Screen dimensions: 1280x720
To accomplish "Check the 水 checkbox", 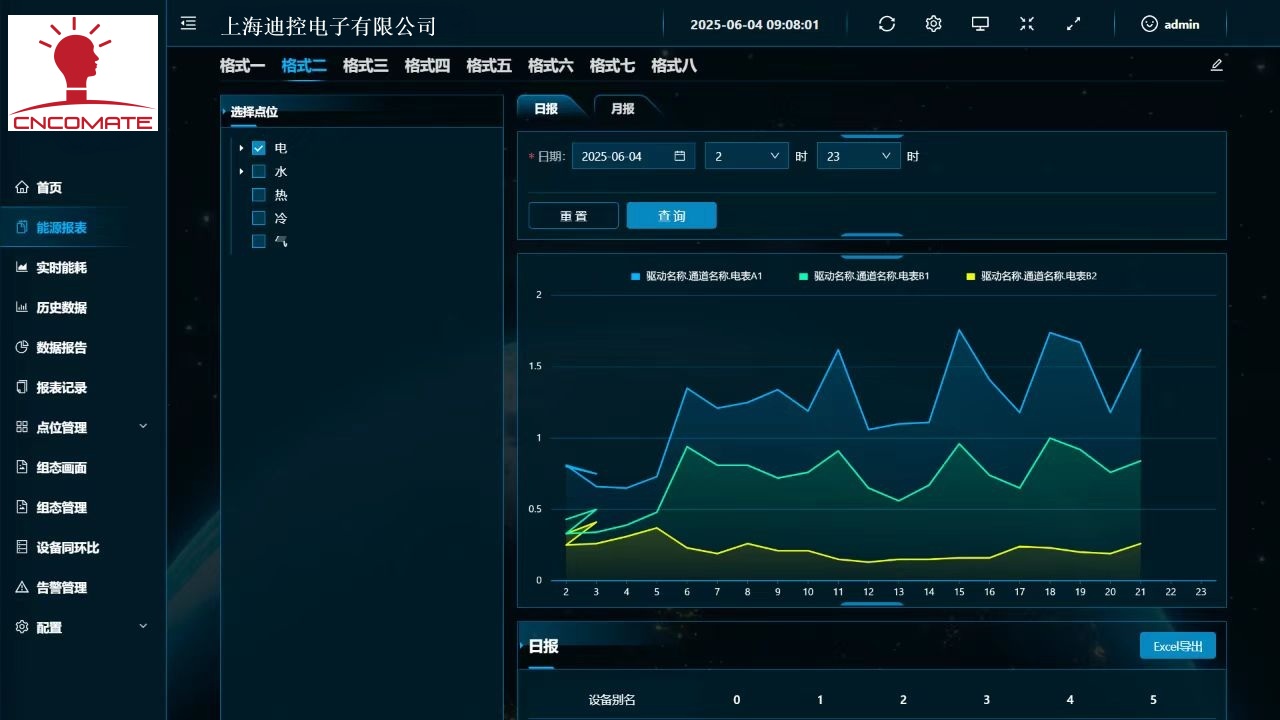I will point(259,171).
